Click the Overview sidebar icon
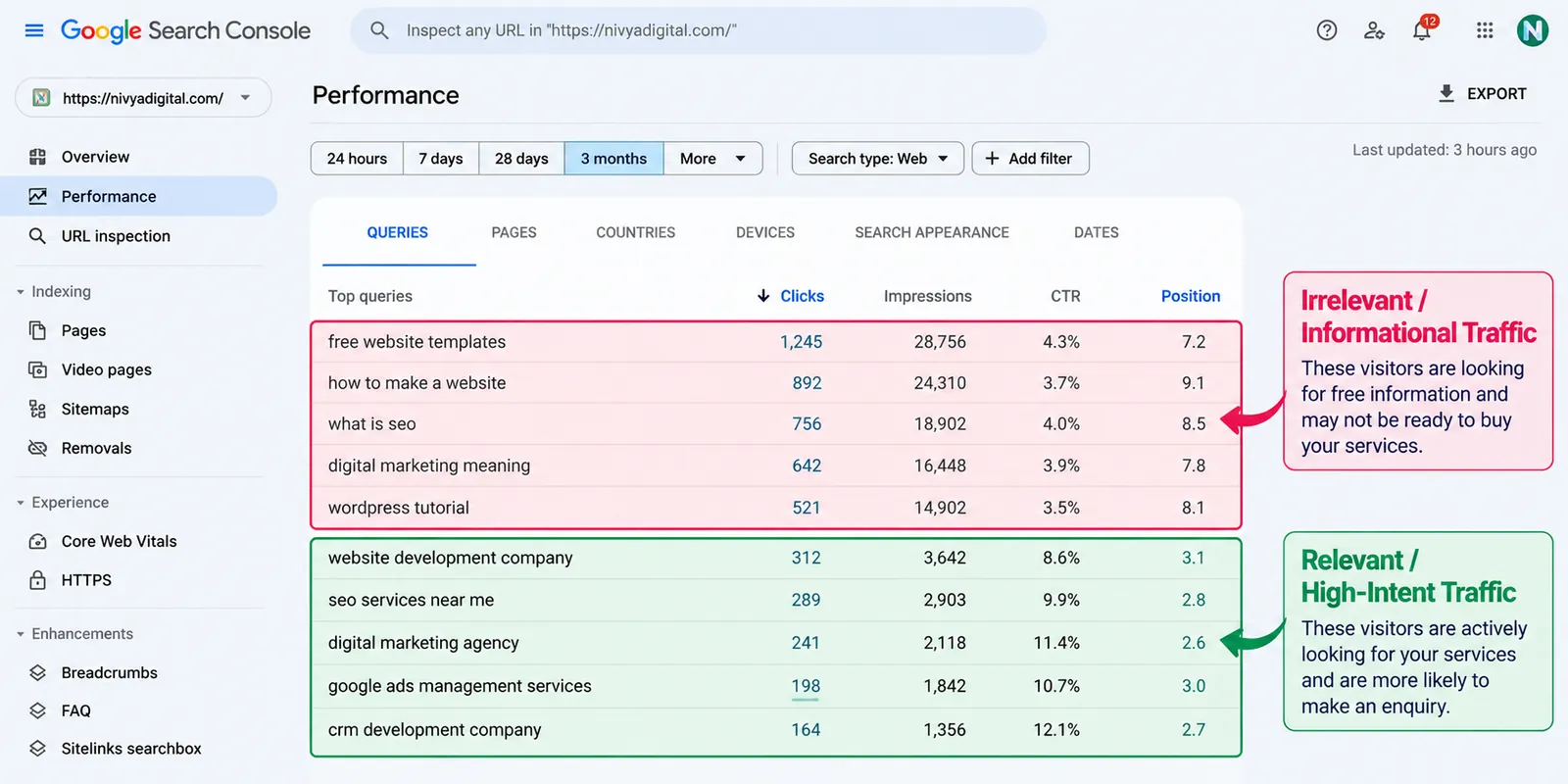The width and height of the screenshot is (1568, 784). click(x=37, y=157)
